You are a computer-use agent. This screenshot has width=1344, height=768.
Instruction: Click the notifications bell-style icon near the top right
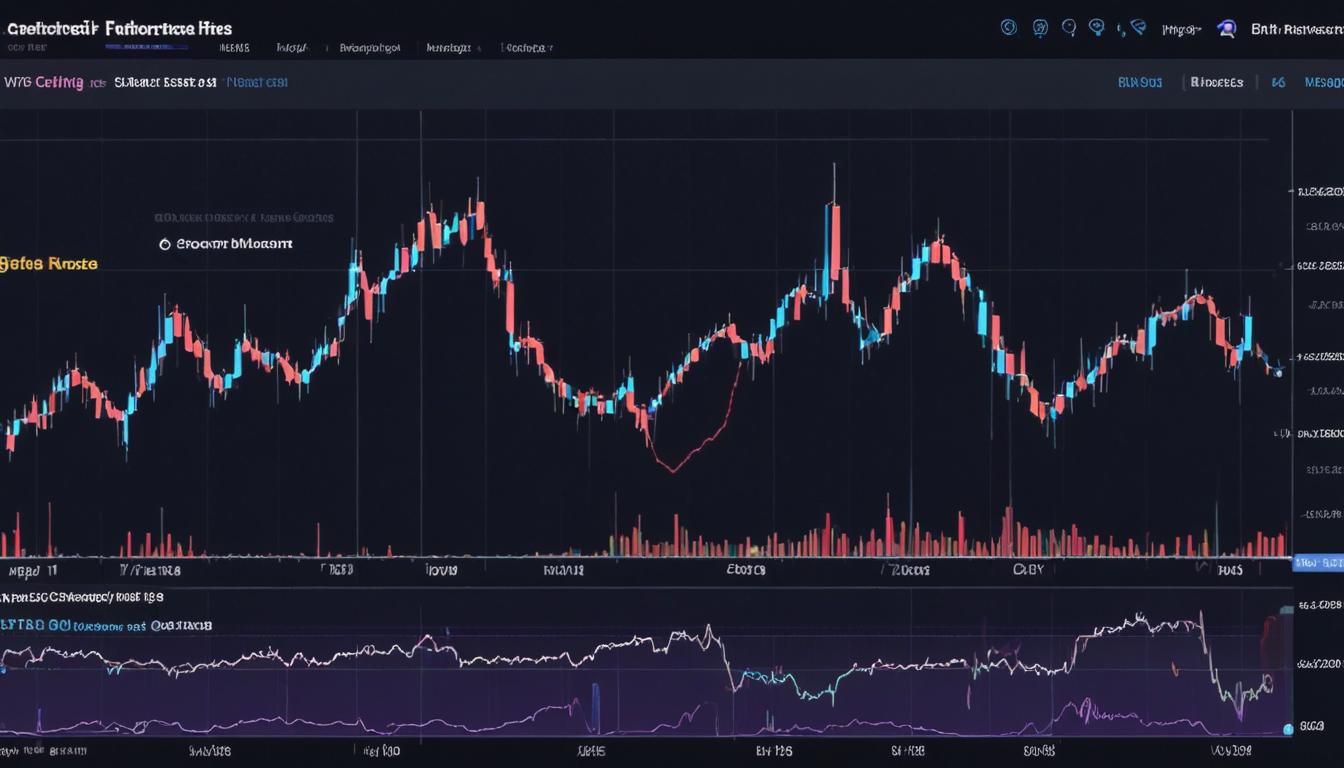[1040, 29]
